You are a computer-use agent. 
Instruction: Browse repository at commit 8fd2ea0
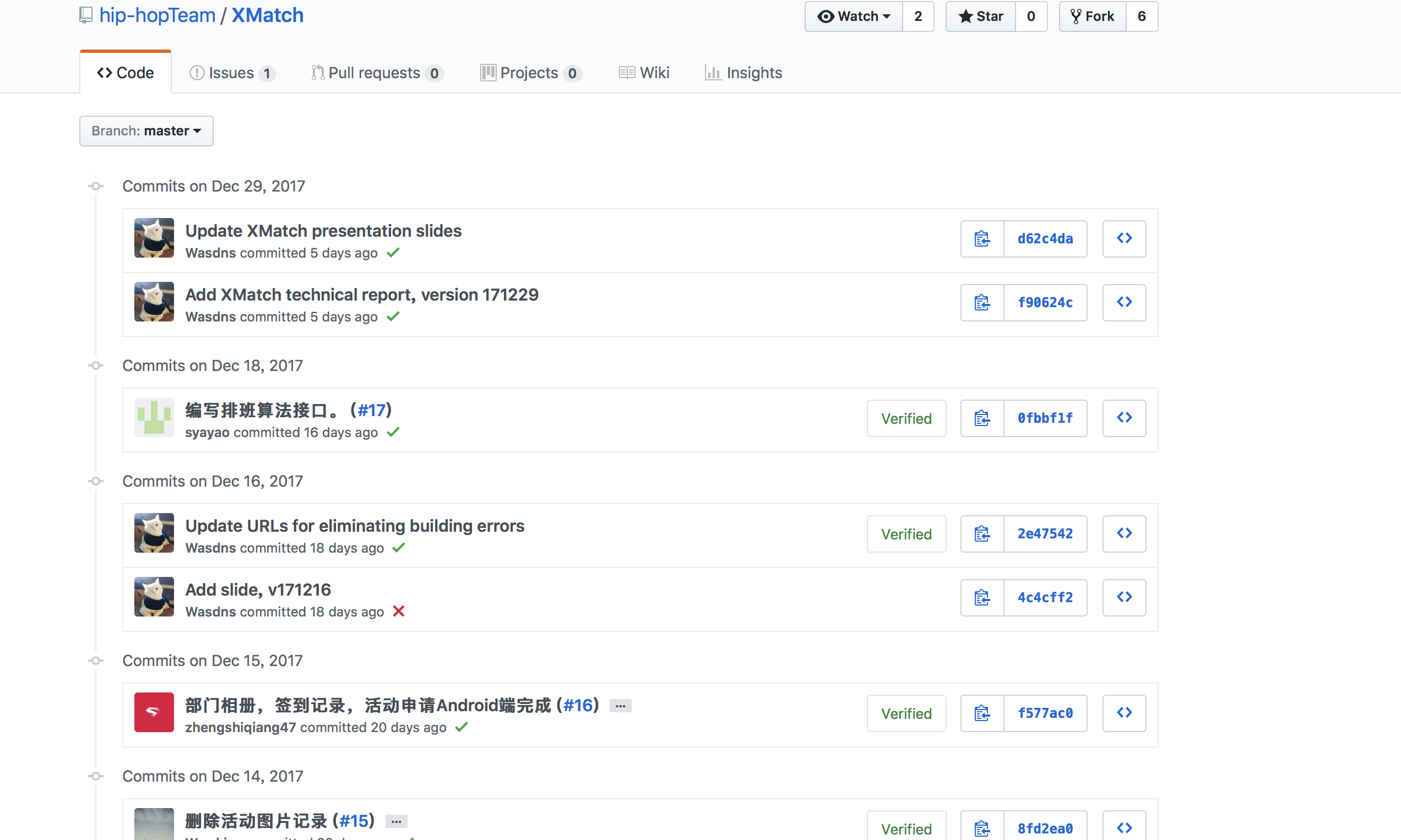click(x=1124, y=827)
